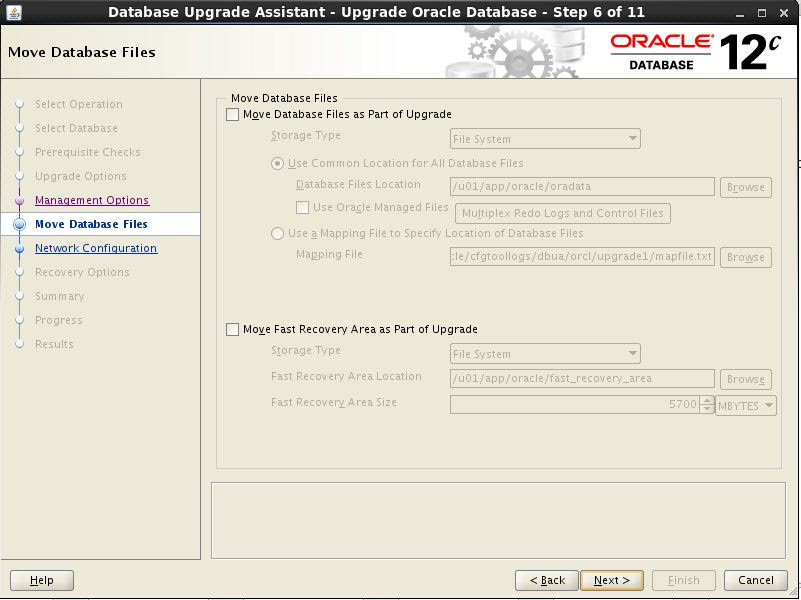Click the Prerequisite Checks step

pyautogui.click(x=87, y=152)
